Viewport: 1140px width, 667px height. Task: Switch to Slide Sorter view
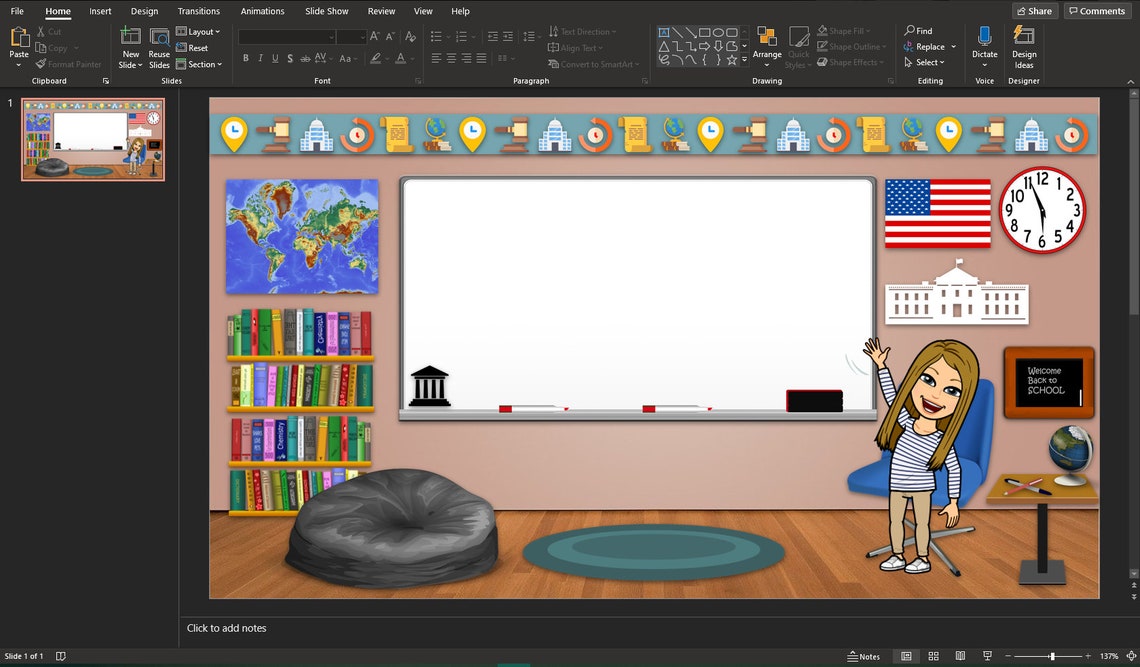coord(933,656)
